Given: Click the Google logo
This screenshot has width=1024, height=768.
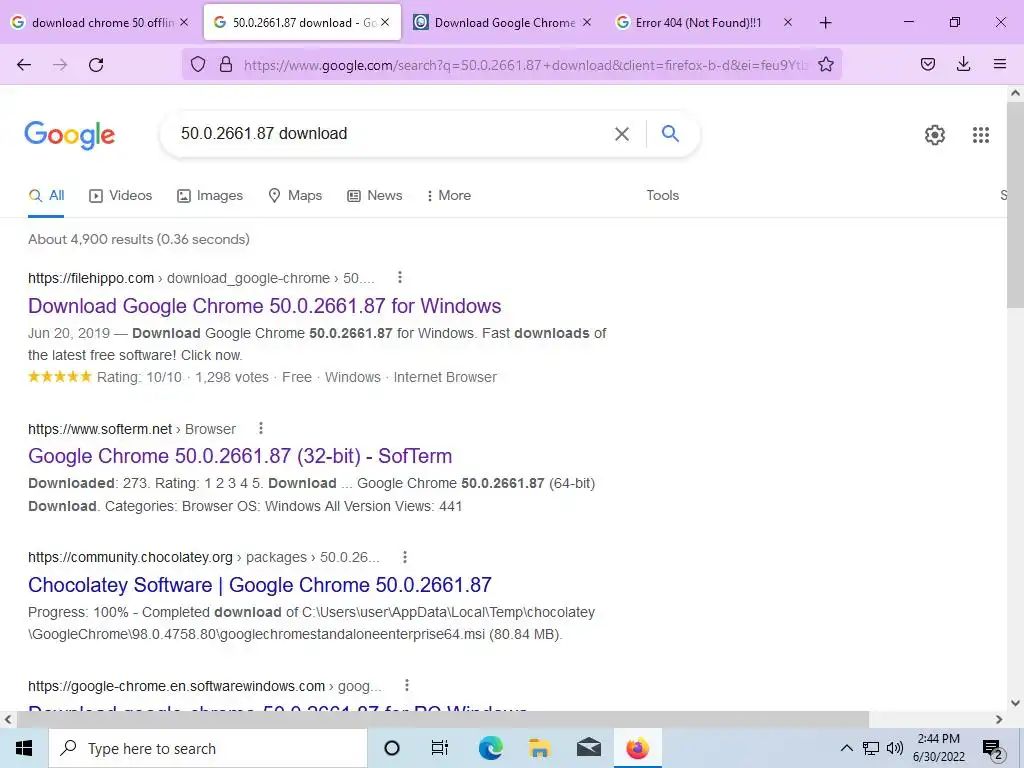Looking at the screenshot, I should 70,135.
